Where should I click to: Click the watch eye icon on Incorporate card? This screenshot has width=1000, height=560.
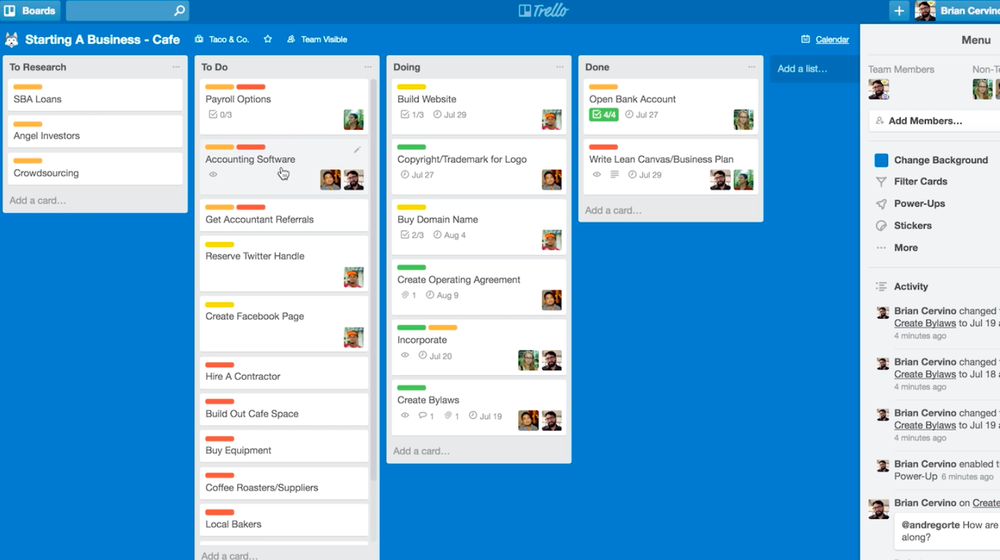click(405, 355)
